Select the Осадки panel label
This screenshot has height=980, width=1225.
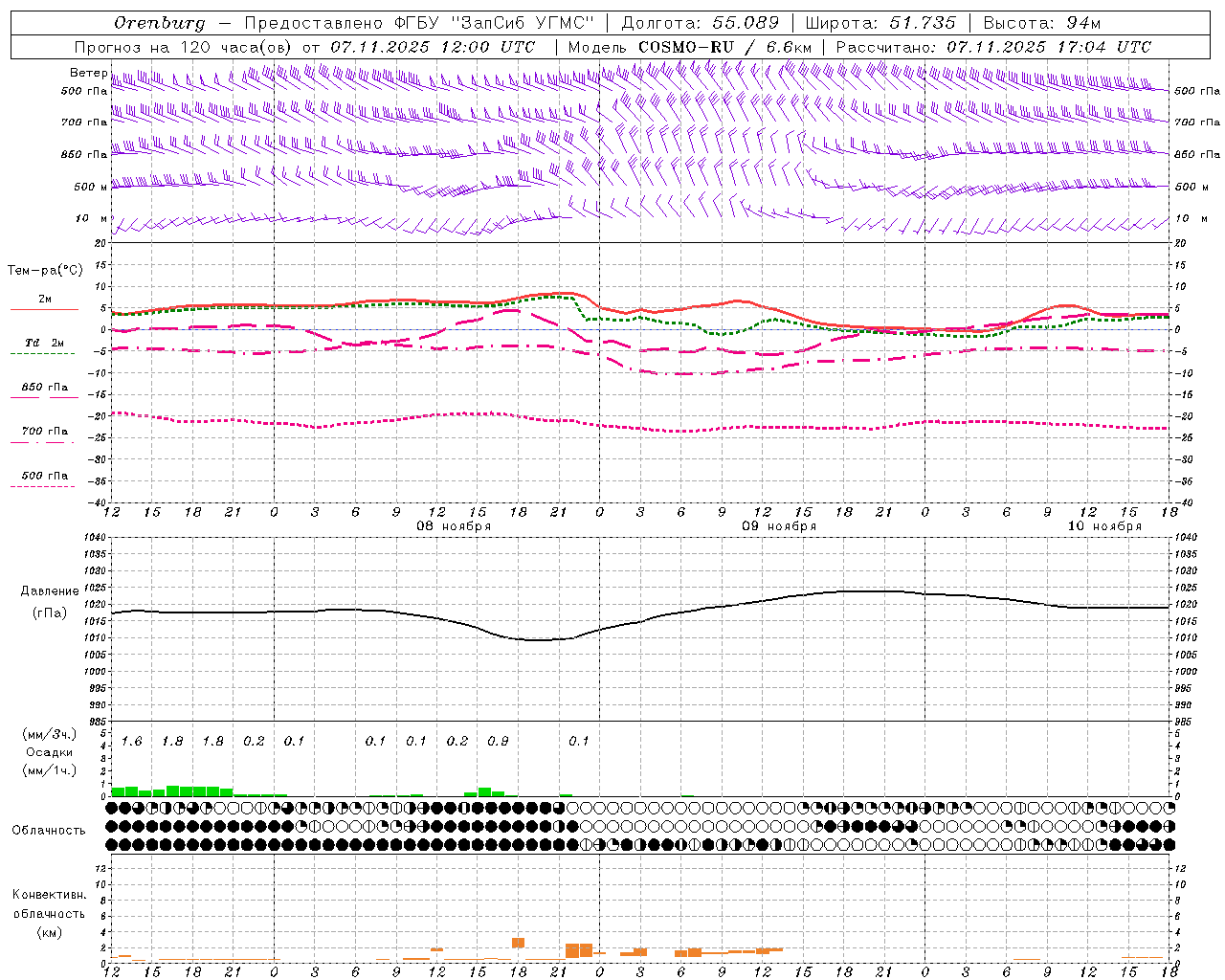[50, 752]
